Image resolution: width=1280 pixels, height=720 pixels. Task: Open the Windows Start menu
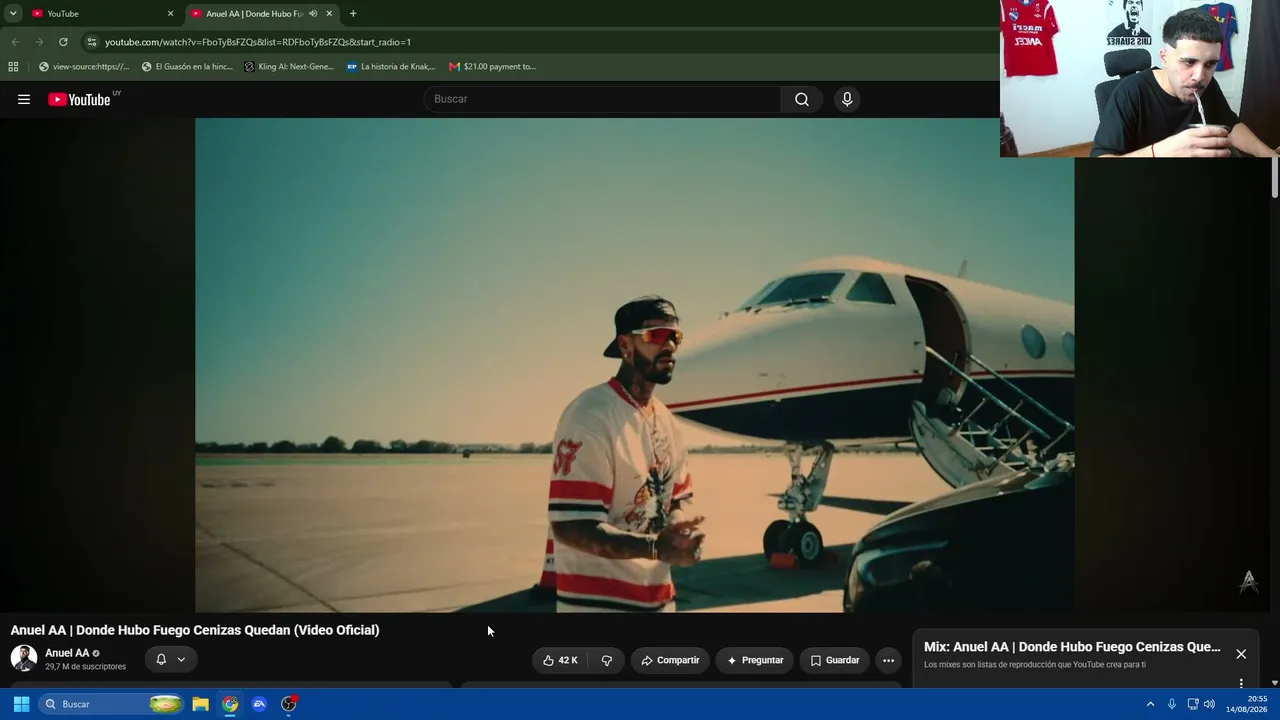(21, 704)
